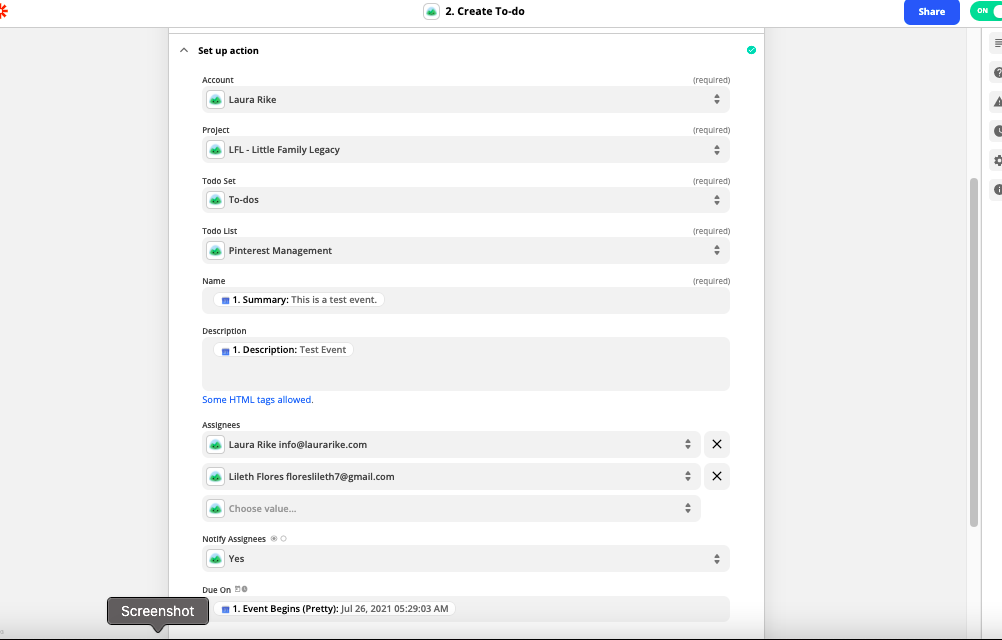Viewport: 1002px width, 640px height.
Task: Open the info details sidebar icon
Action: point(997,190)
